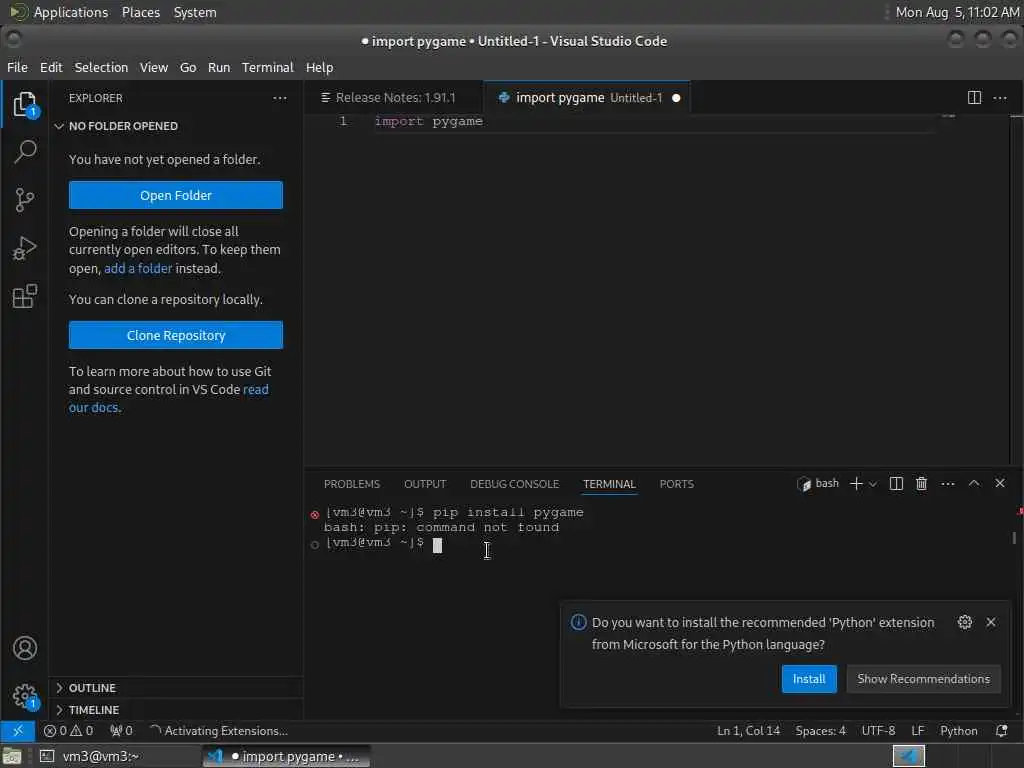Open the Places menu in top panel
Screen dimensions: 1024x768
click(140, 12)
